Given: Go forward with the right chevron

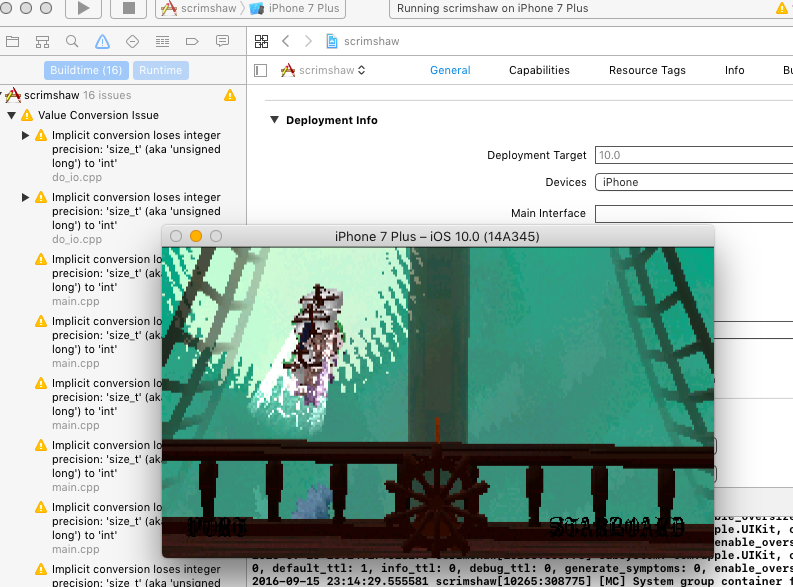Looking at the screenshot, I should [x=308, y=41].
